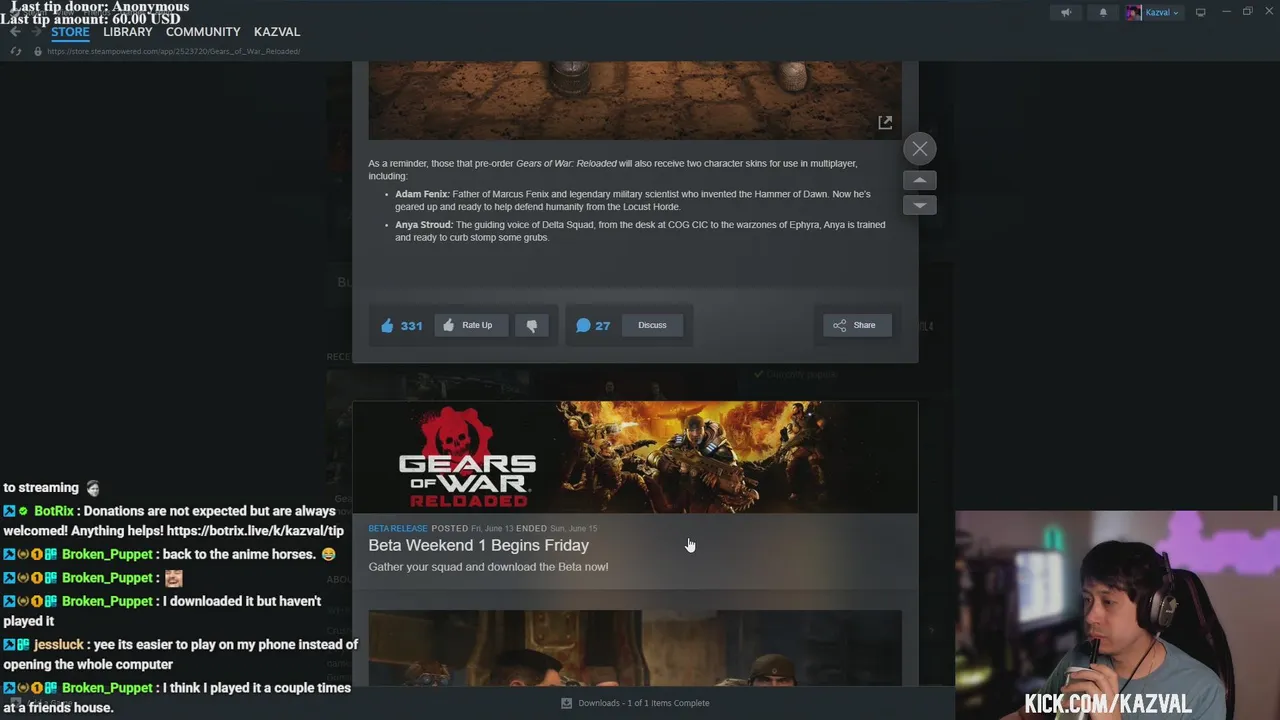Screen dimensions: 1280x720
Task: Click jessluck username in chat
Action: [x=59, y=645]
